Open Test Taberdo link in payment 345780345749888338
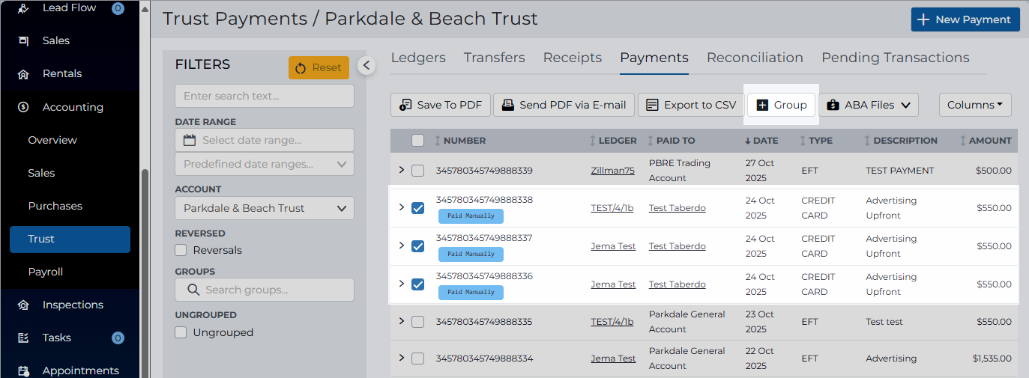Viewport: 1029px width, 378px height. (677, 208)
